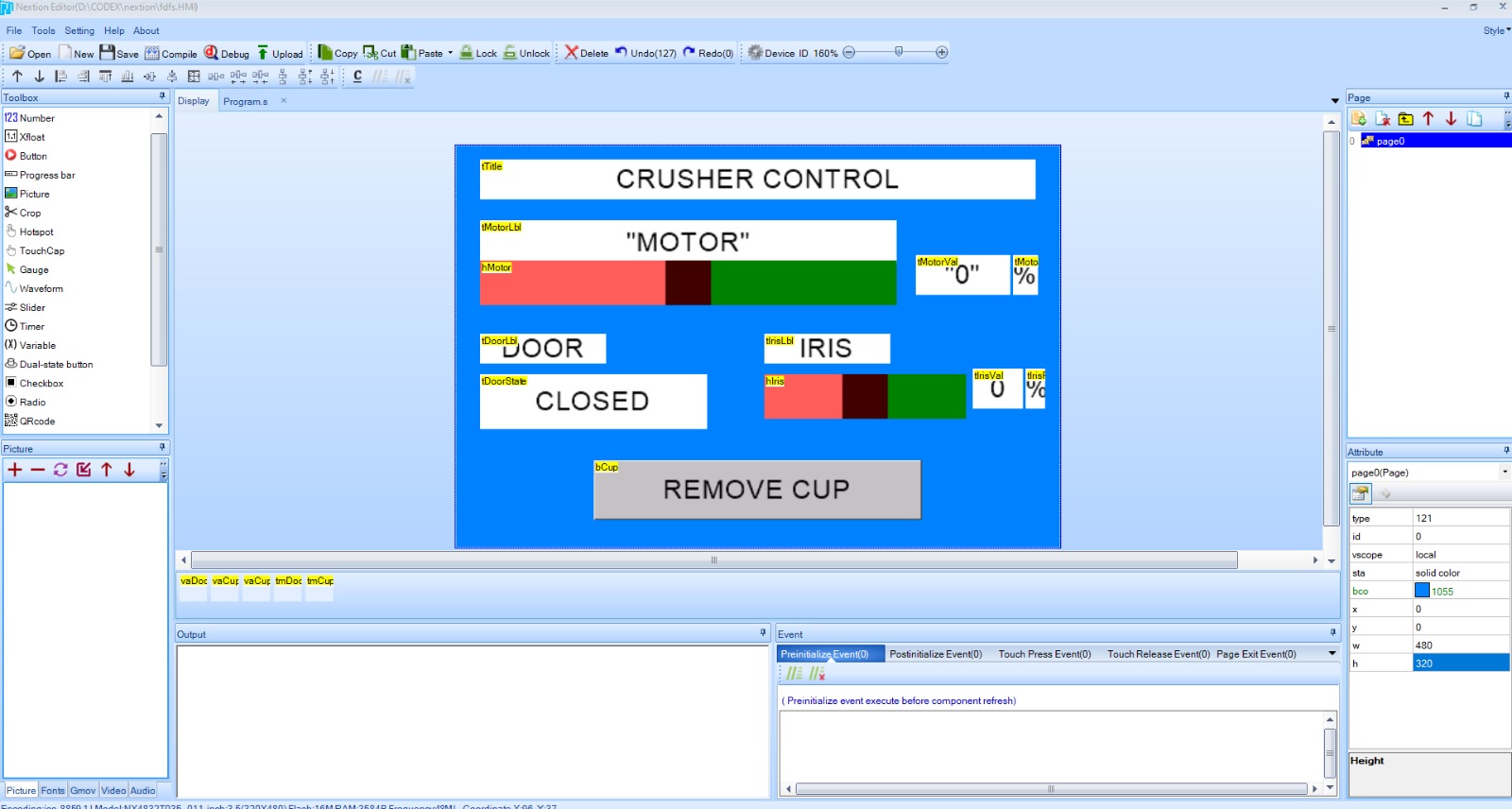Screen dimensions: 1512x809
Task: Open the Paste dropdown arrow
Action: 450,53
